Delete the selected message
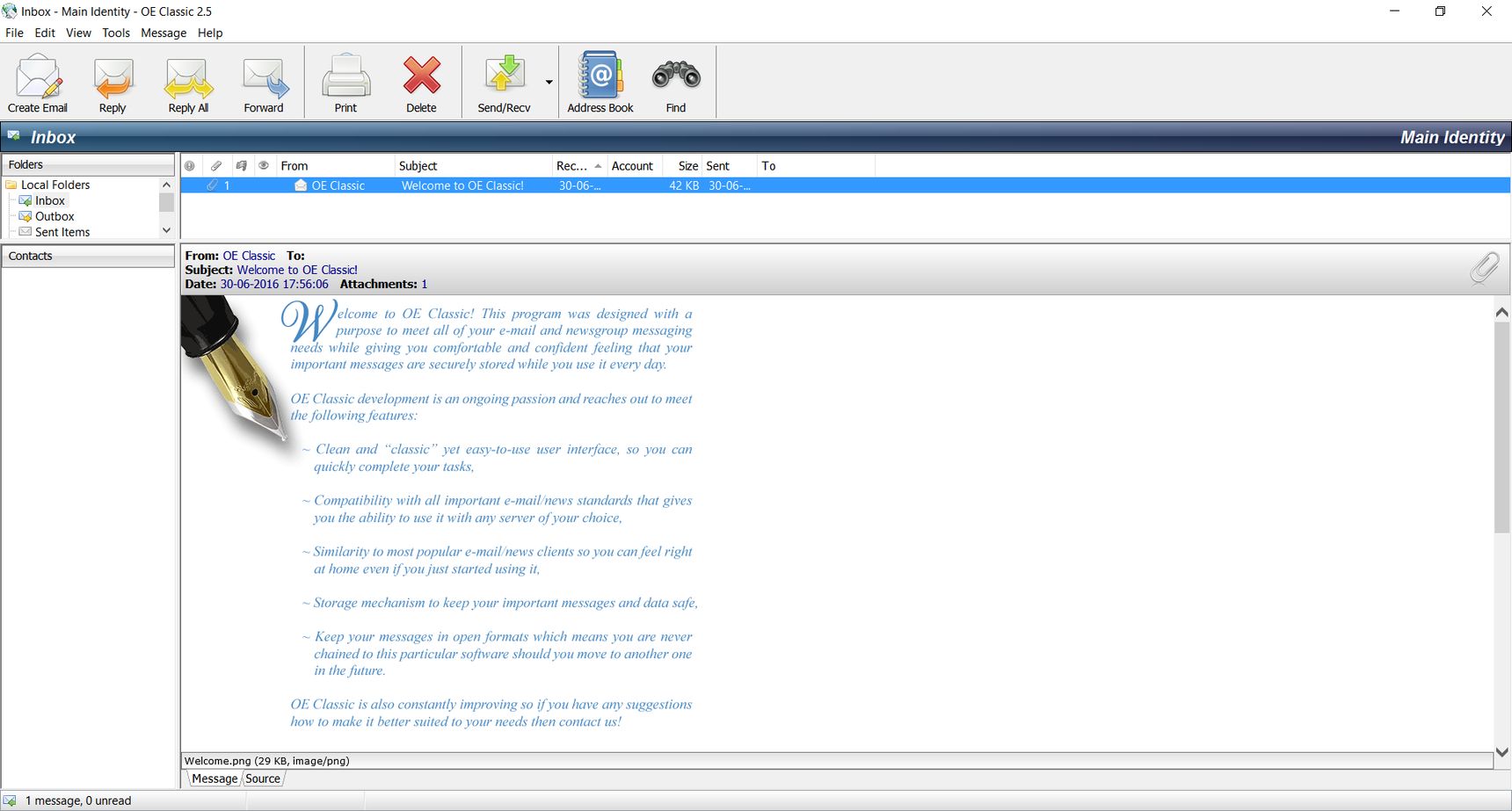1512x811 pixels. (x=421, y=82)
